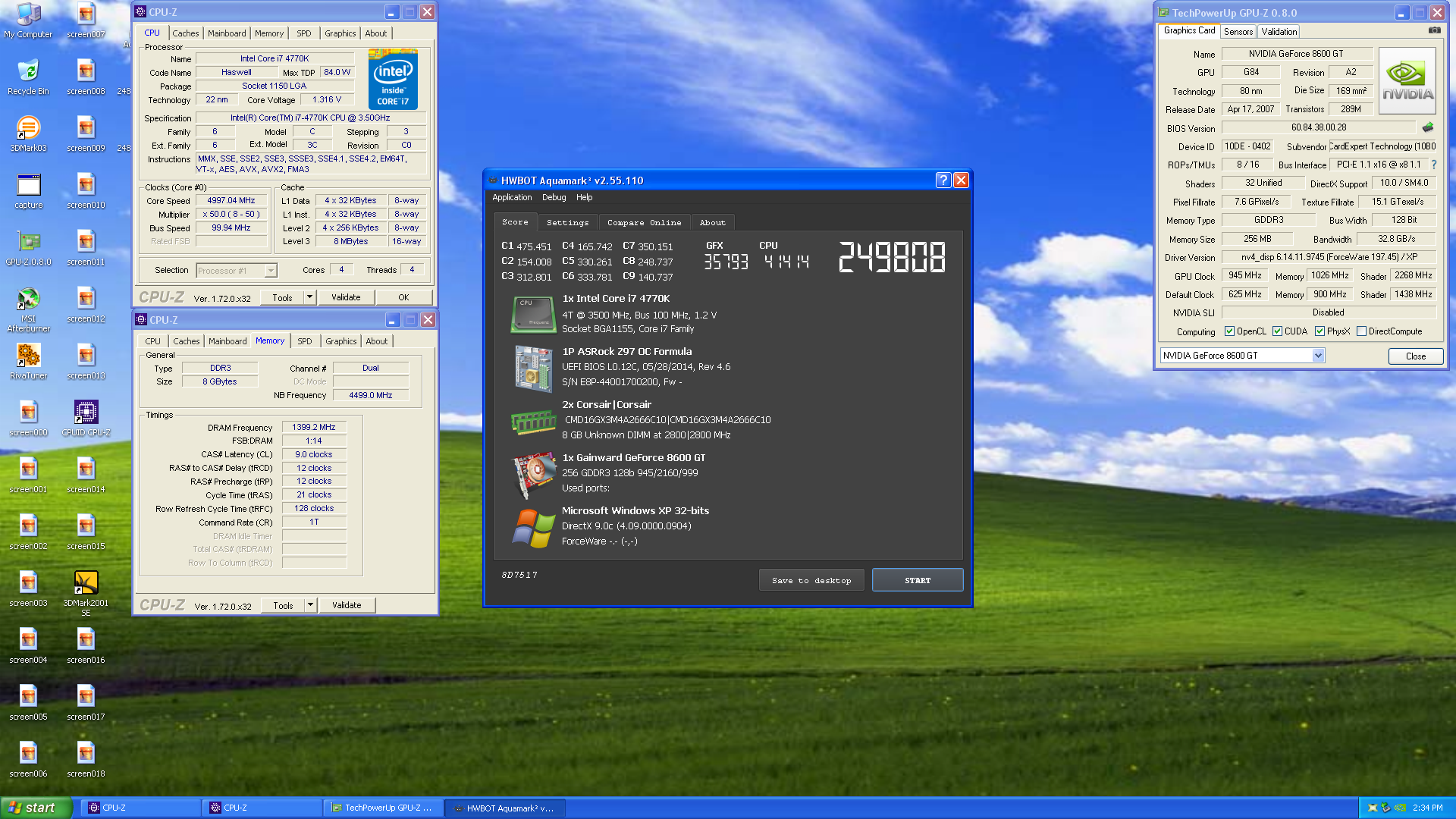Open the About tab in Aquamark

point(713,222)
